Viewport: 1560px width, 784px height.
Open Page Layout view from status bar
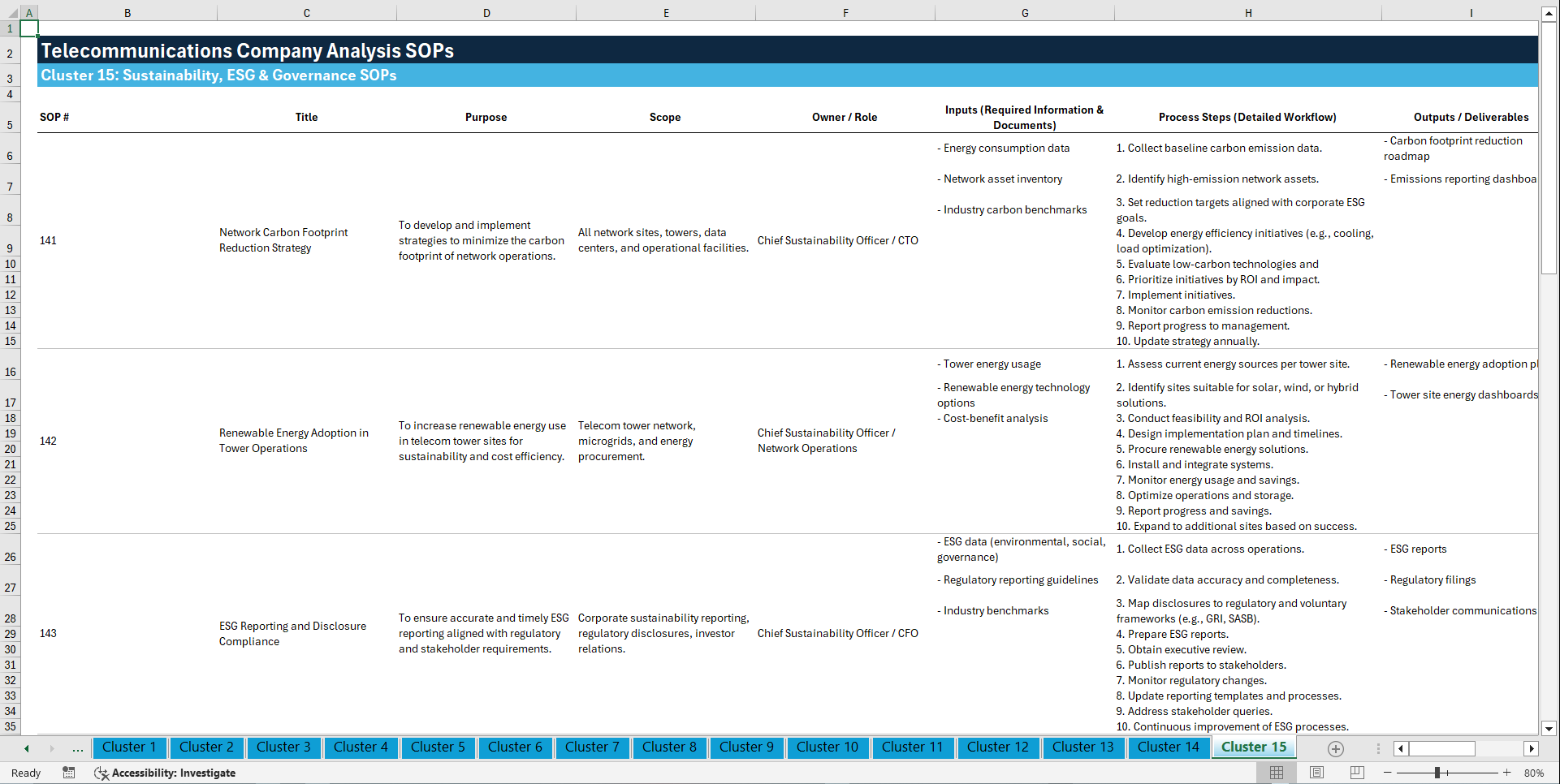point(1316,773)
